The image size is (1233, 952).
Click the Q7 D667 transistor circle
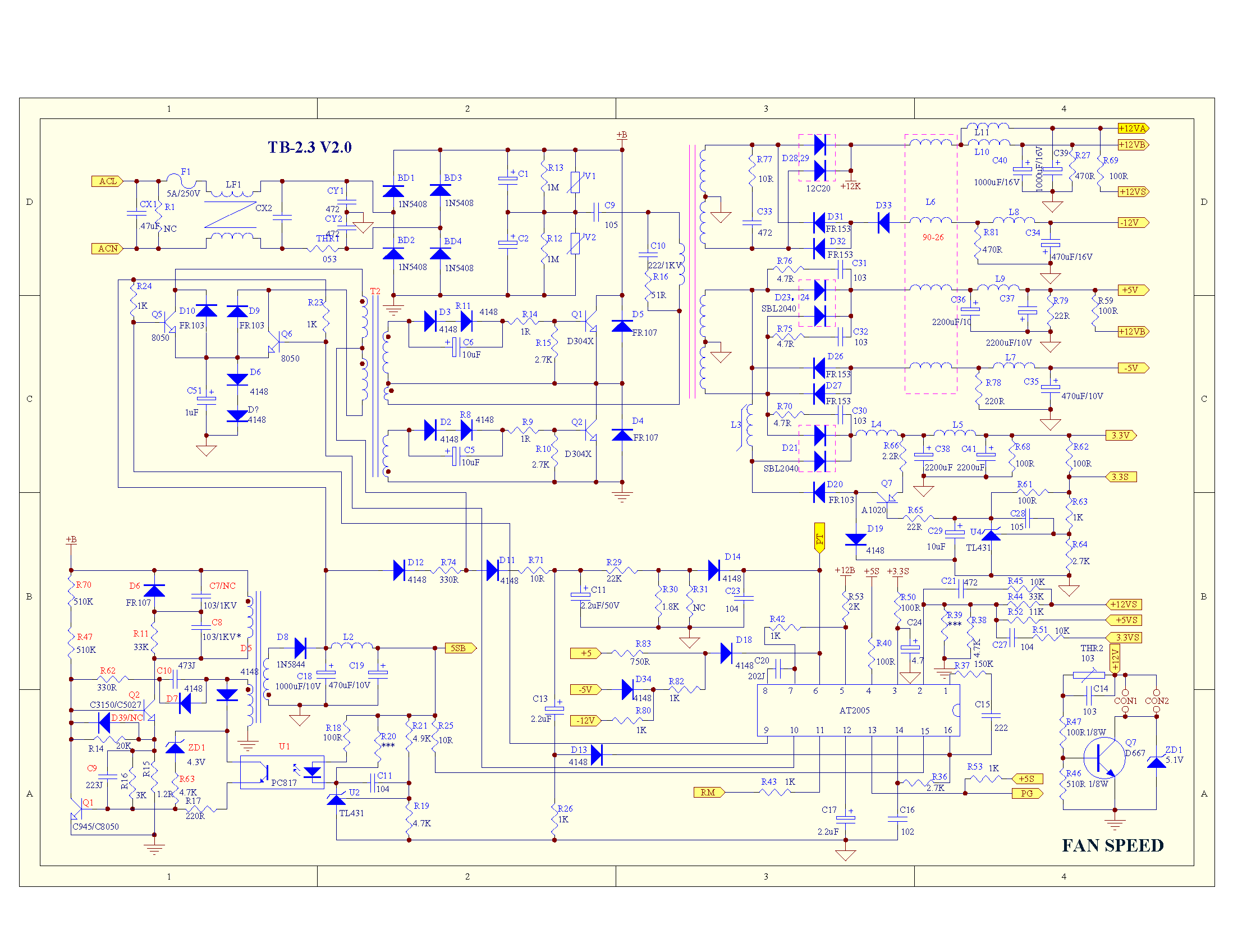1104,758
